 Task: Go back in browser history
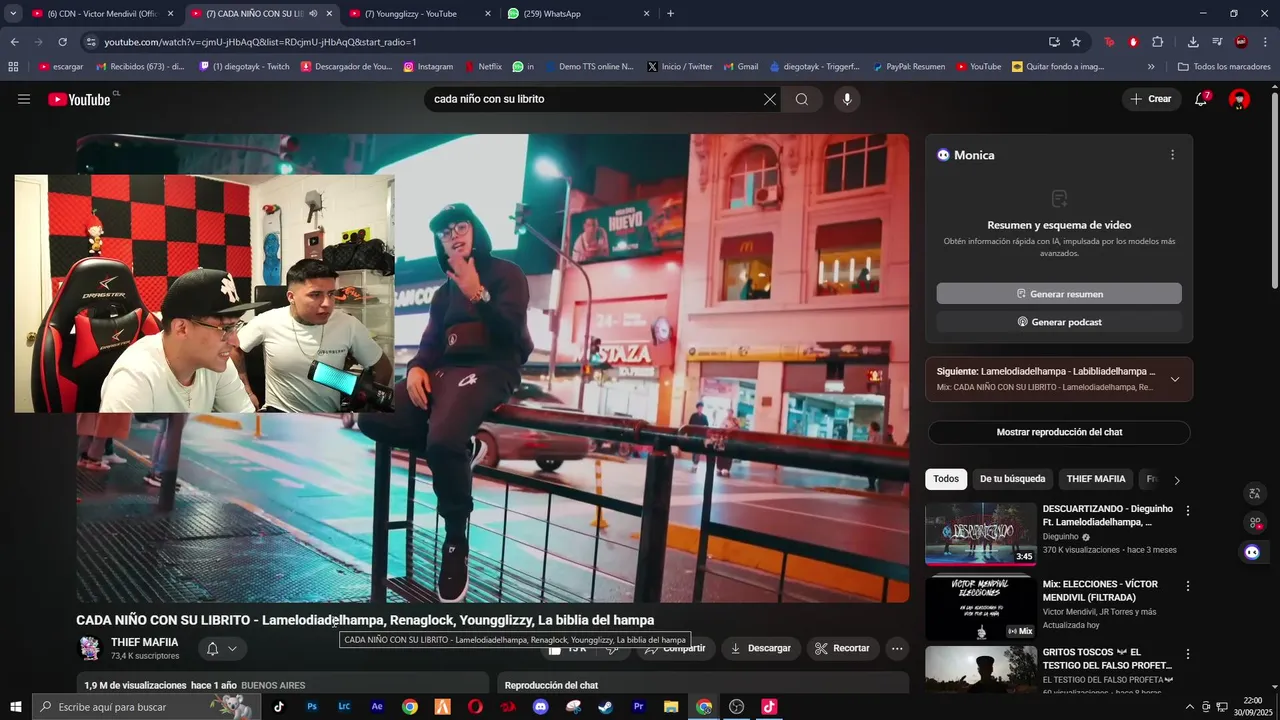pyautogui.click(x=14, y=42)
